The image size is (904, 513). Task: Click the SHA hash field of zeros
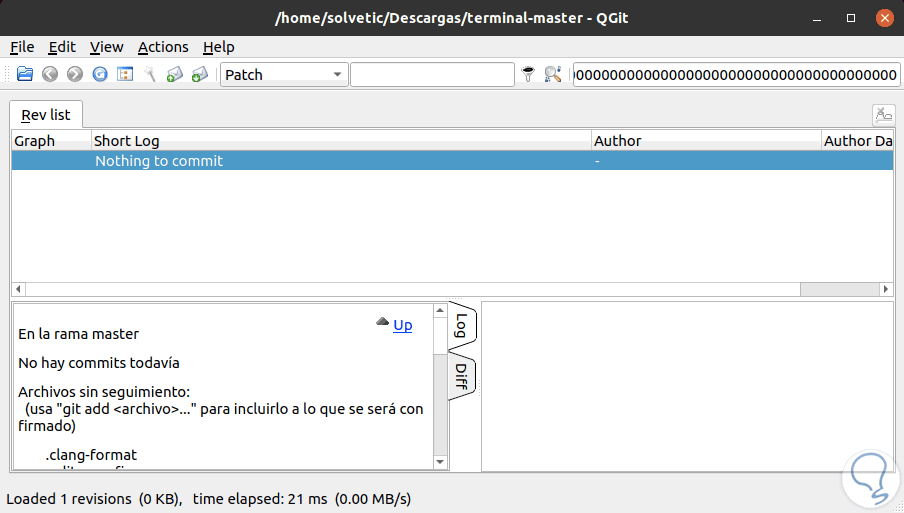point(736,75)
